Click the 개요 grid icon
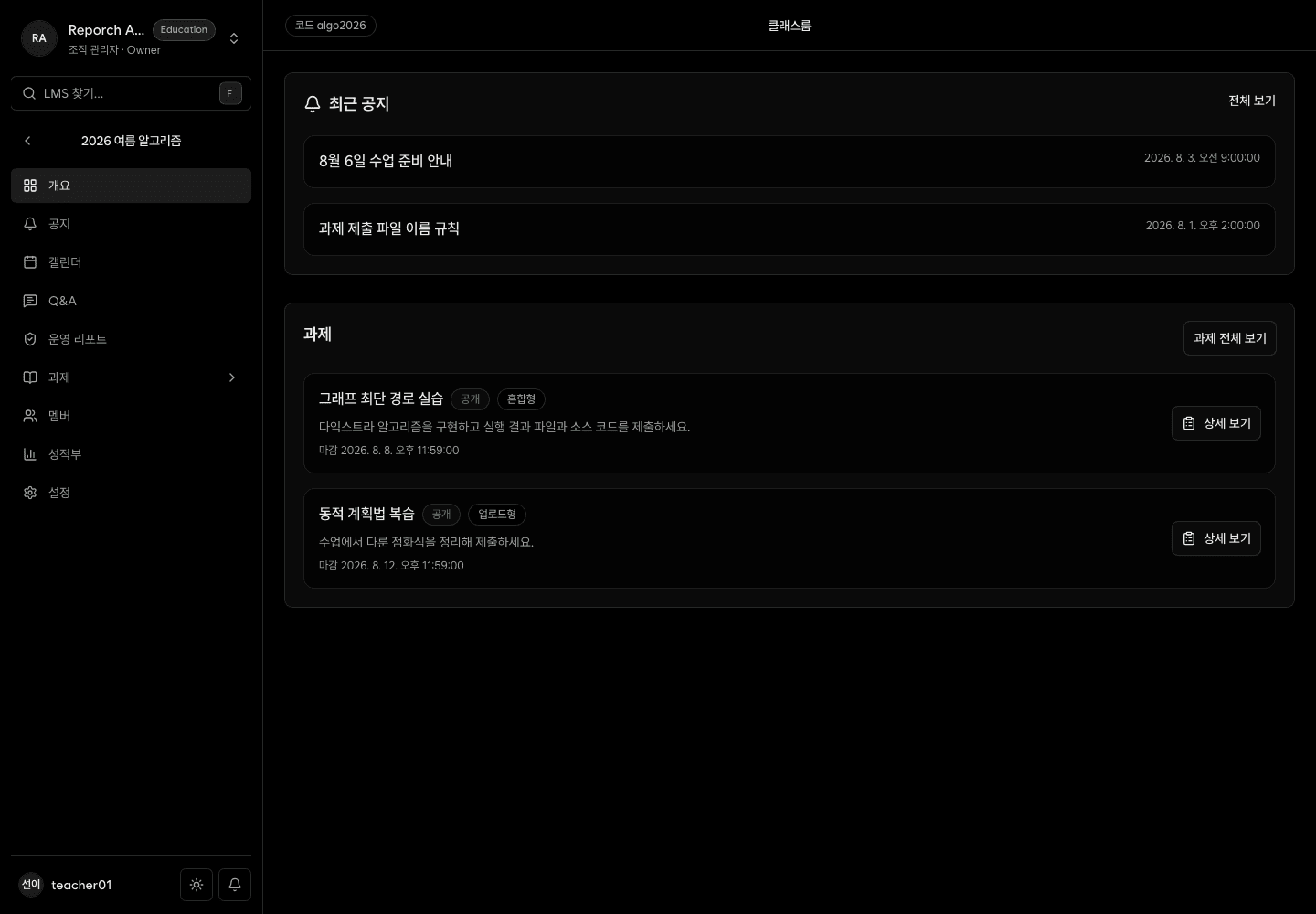Screen dimensions: 1316x914 (30, 186)
